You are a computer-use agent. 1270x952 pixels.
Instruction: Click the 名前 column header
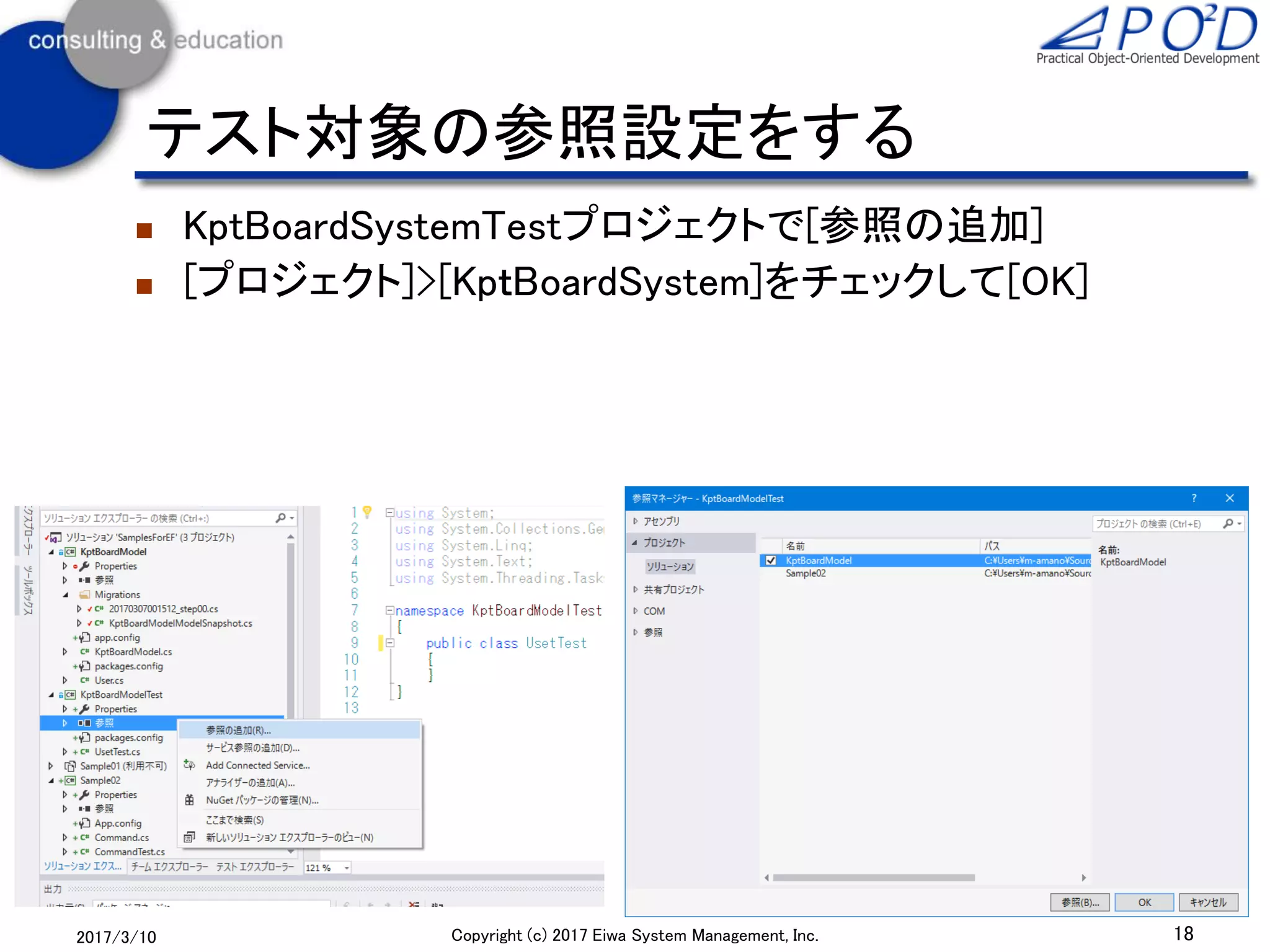(x=880, y=545)
